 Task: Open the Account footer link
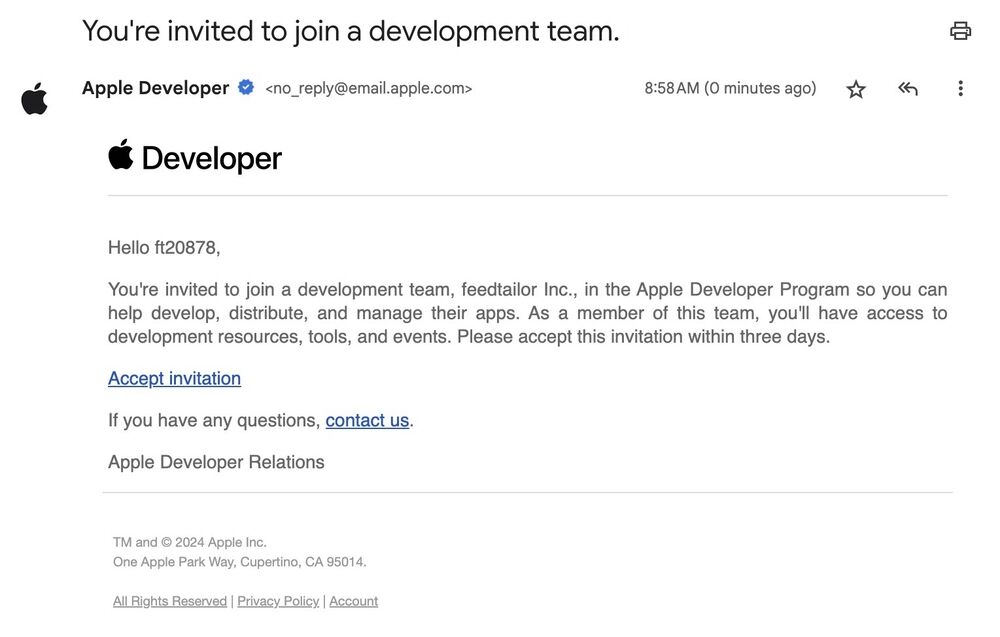tap(353, 601)
